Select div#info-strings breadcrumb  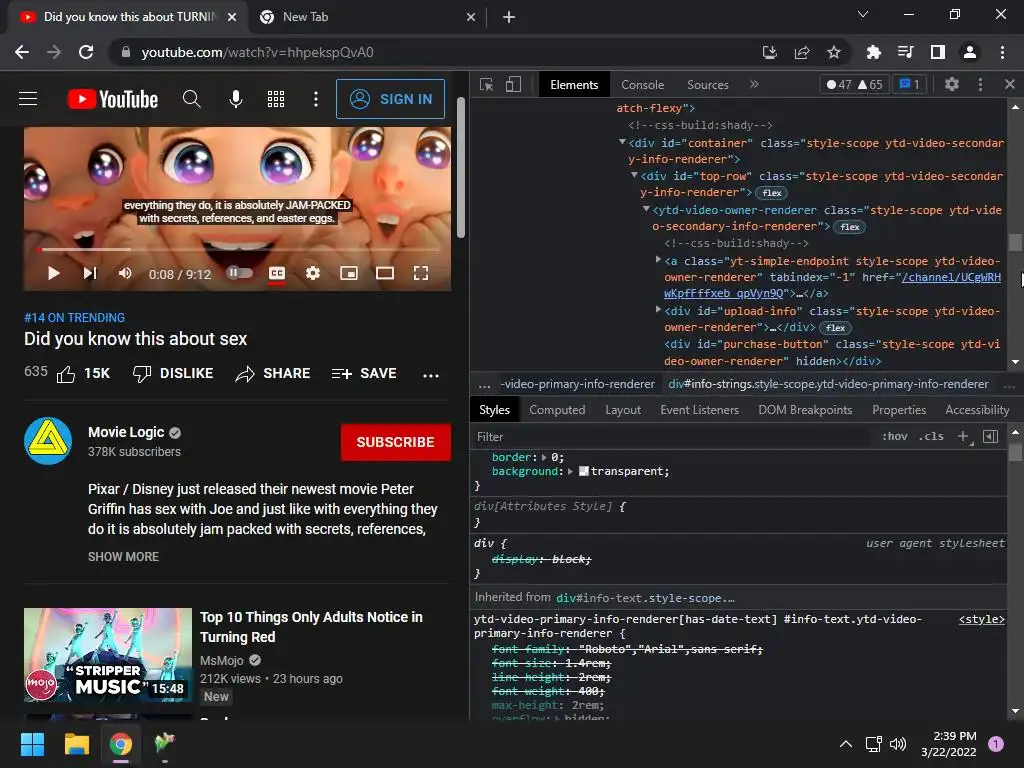(828, 384)
